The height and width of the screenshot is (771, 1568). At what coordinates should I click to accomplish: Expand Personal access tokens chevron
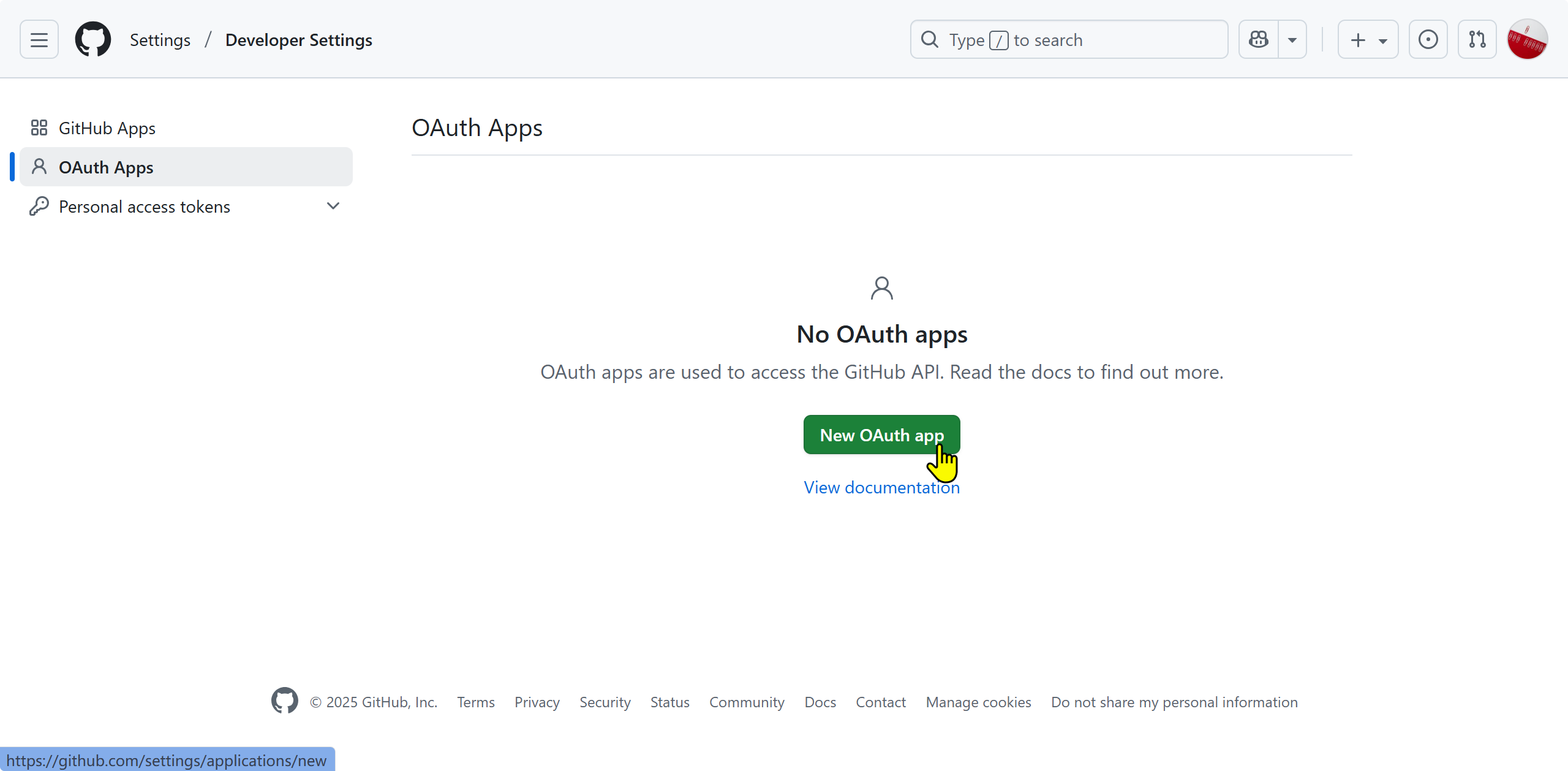tap(333, 206)
